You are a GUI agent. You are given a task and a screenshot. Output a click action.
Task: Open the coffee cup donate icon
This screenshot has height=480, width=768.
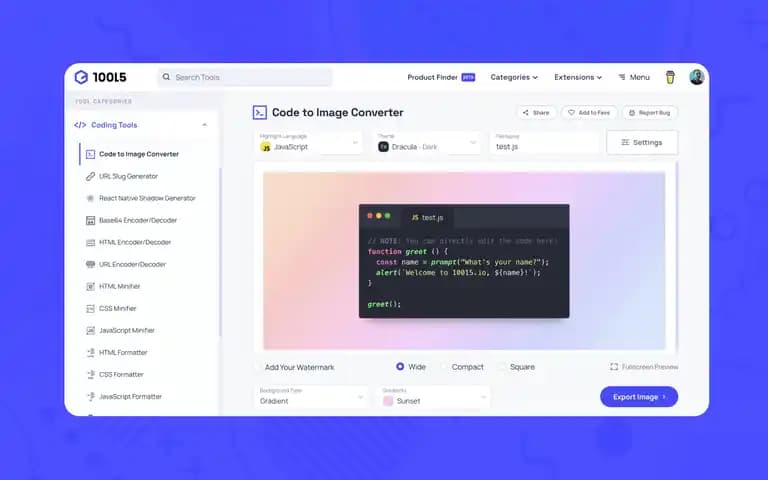tap(670, 77)
